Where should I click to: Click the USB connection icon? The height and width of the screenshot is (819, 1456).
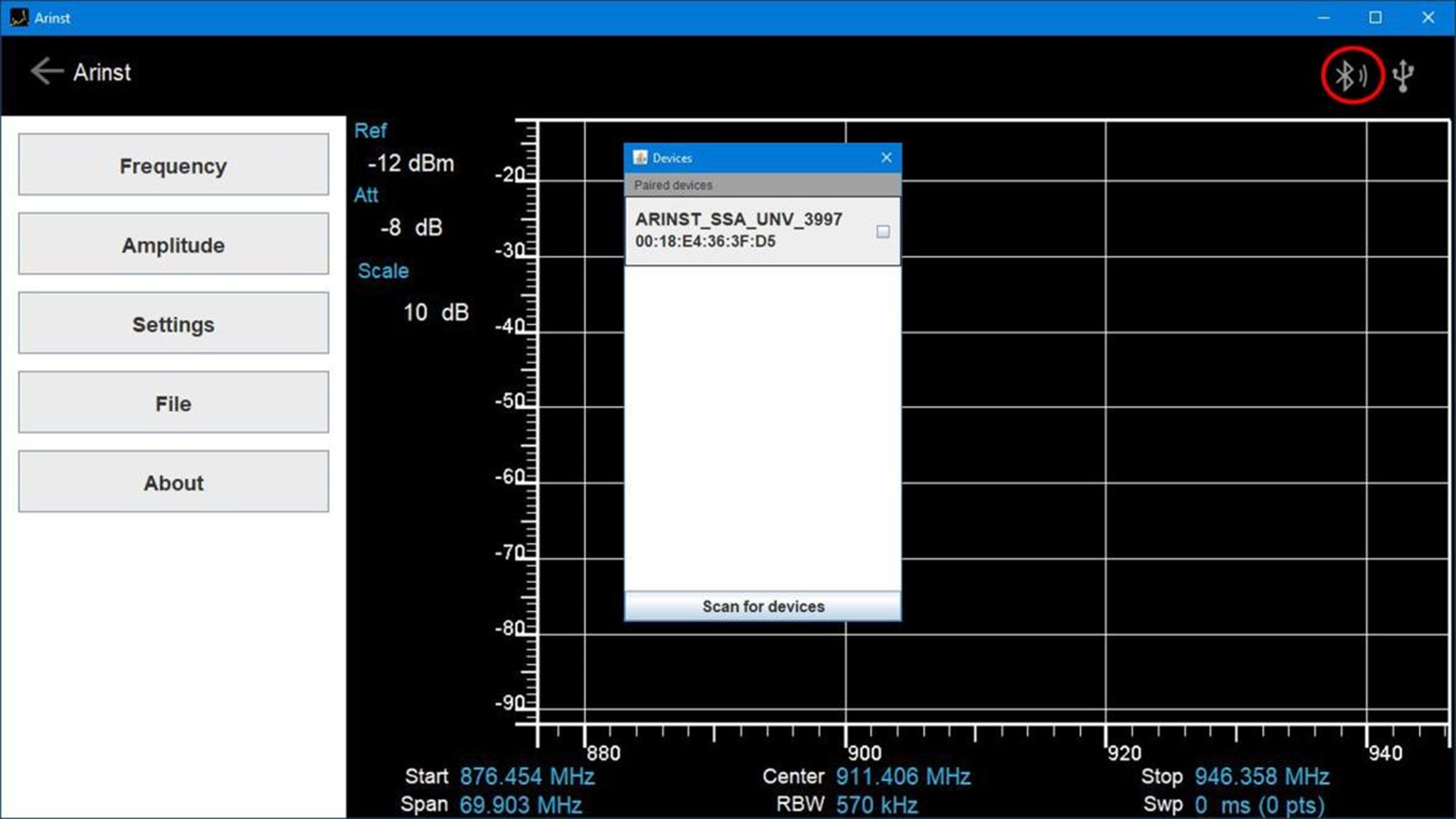[1403, 75]
